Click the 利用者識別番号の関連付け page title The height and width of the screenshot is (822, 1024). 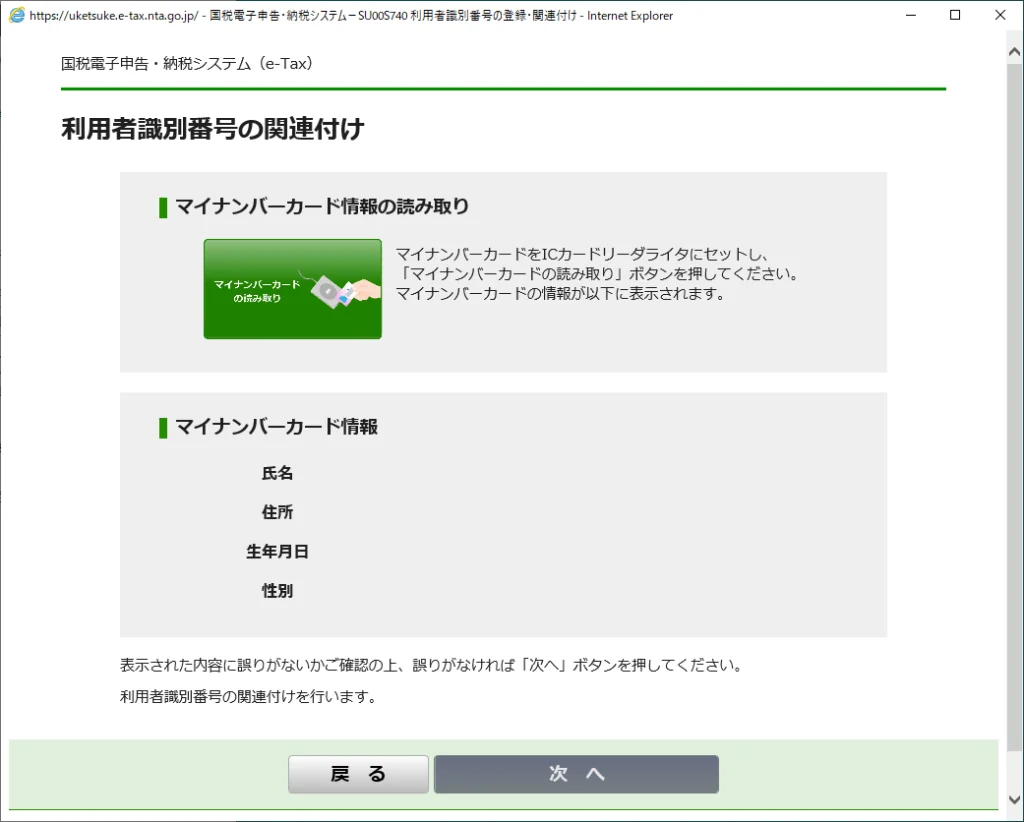tap(212, 129)
